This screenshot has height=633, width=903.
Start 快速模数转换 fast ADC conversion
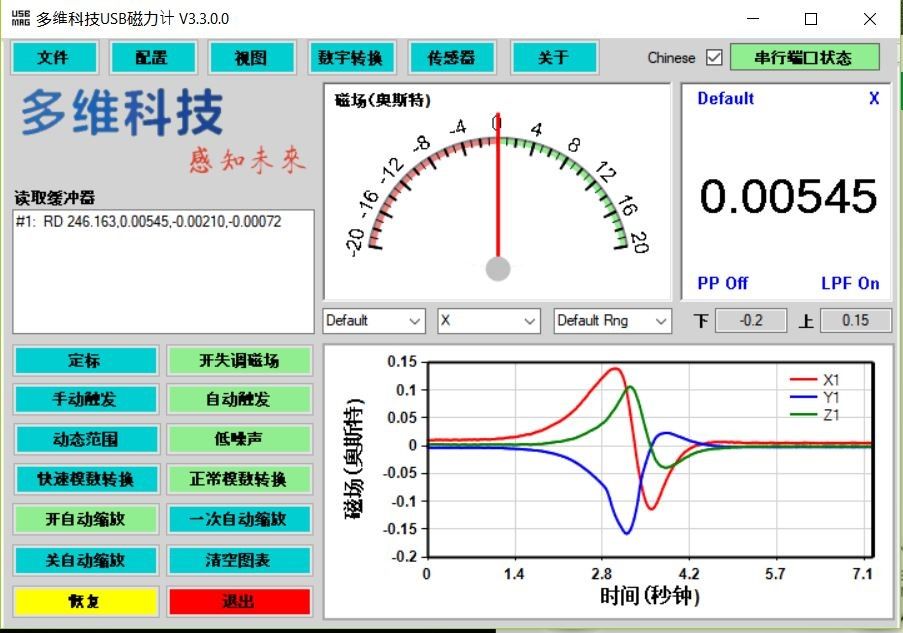85,479
